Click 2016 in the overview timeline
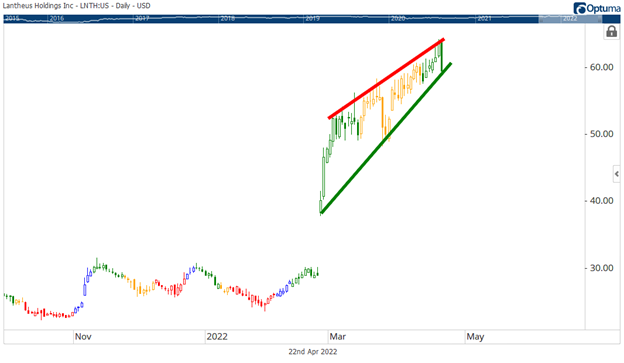 (57, 18)
